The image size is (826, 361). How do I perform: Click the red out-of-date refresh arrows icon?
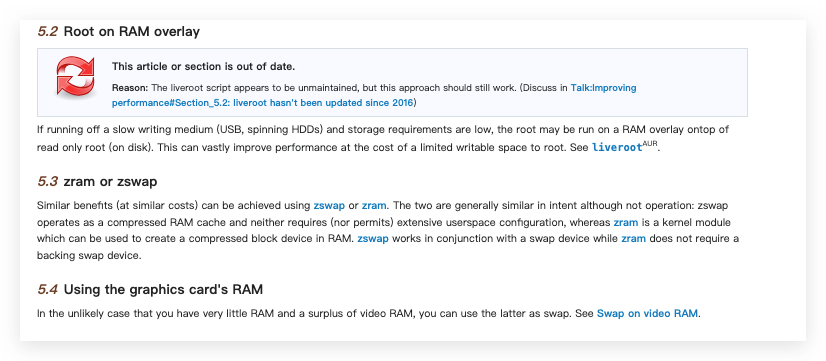[75, 77]
